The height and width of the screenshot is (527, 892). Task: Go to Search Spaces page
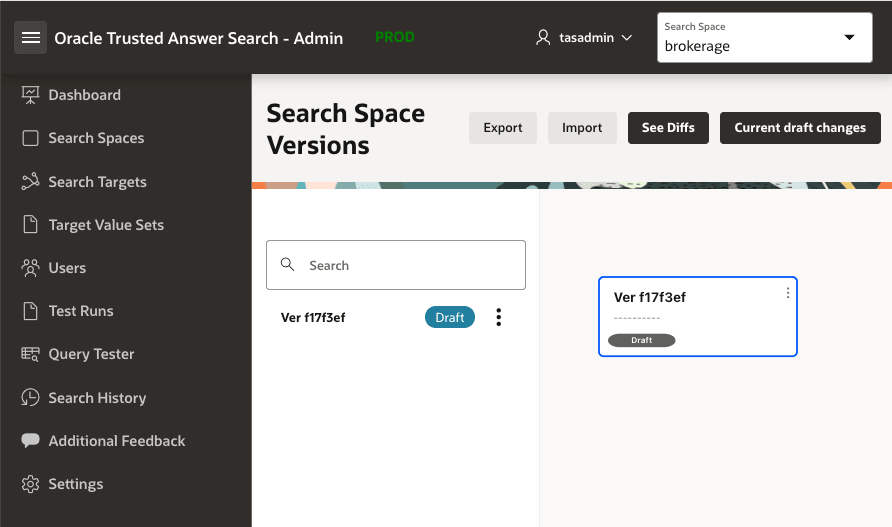(x=96, y=138)
